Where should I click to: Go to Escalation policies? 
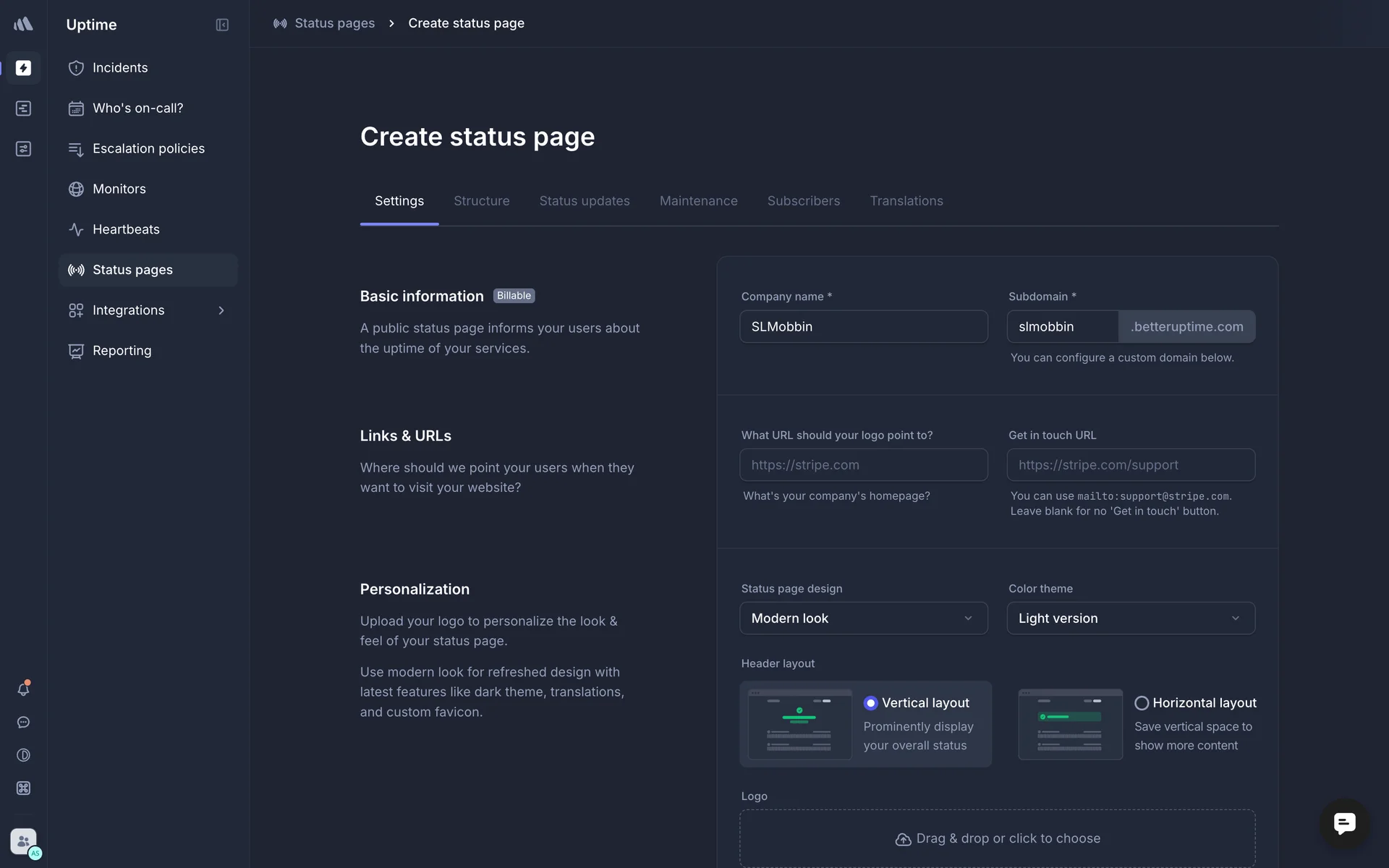pyautogui.click(x=148, y=148)
